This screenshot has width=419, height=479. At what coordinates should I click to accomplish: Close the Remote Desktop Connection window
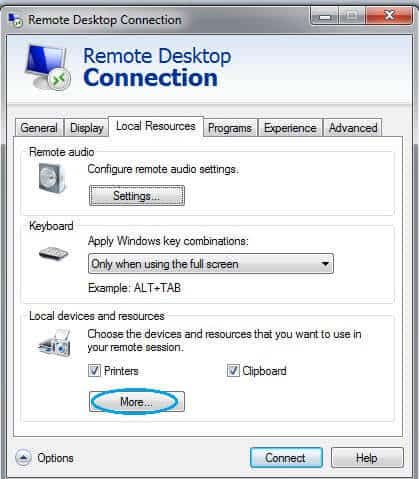389,16
